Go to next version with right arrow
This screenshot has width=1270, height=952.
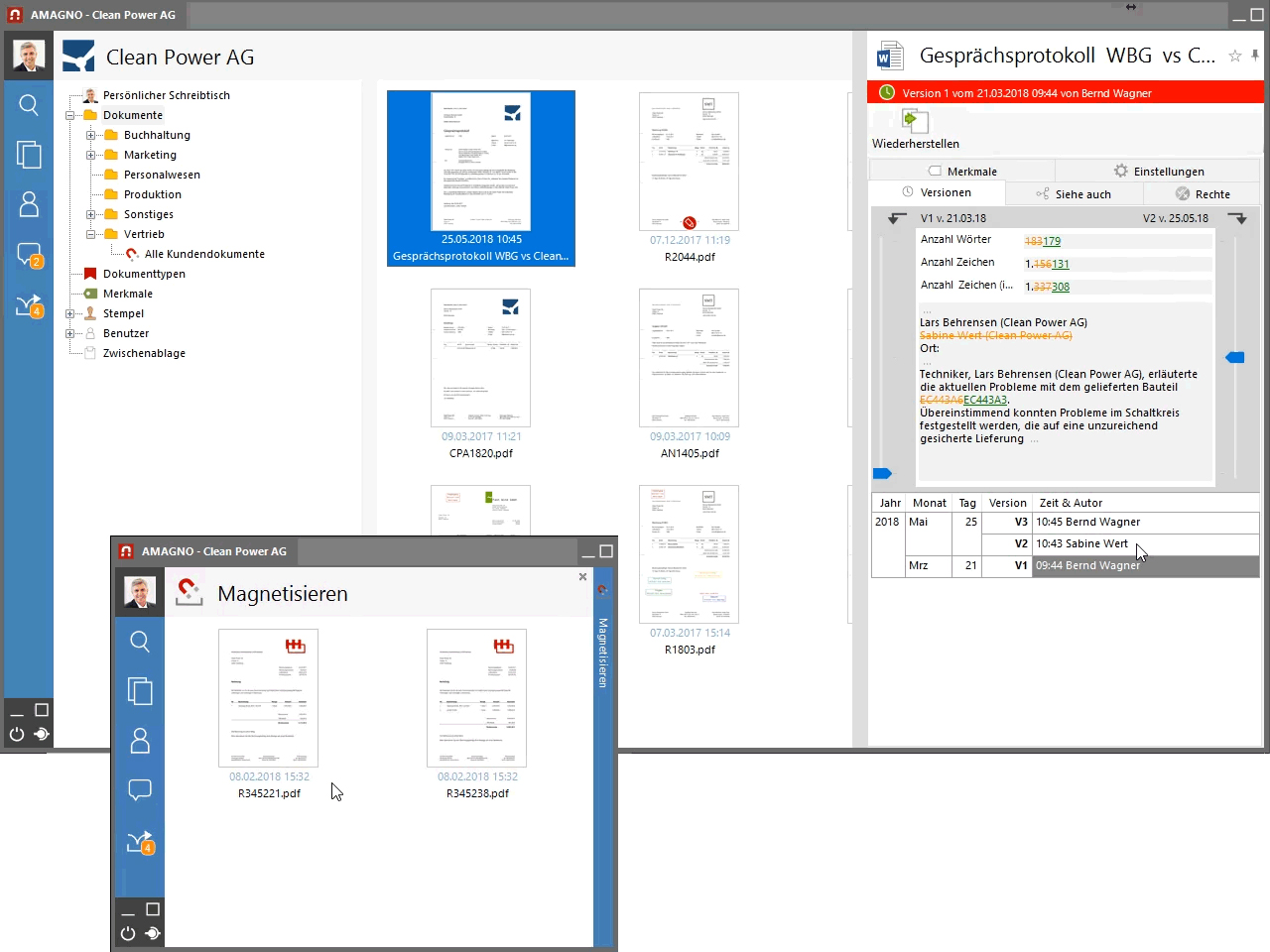pyautogui.click(x=1237, y=218)
